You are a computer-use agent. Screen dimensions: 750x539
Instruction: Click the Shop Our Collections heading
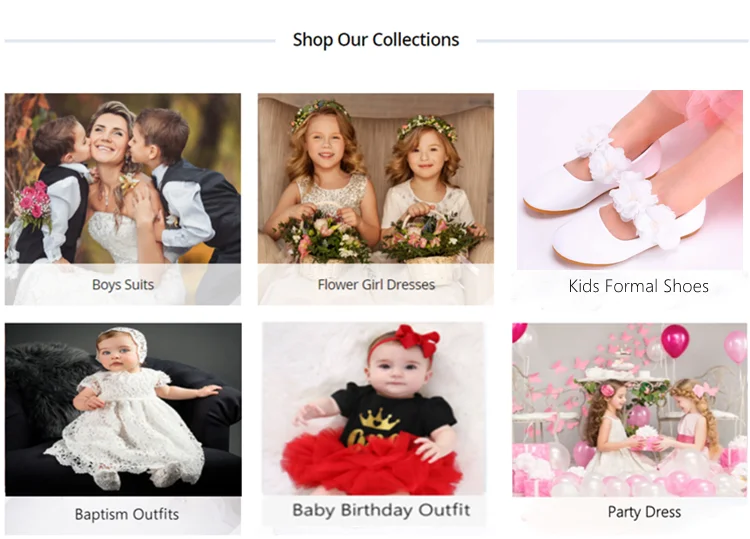click(x=376, y=40)
